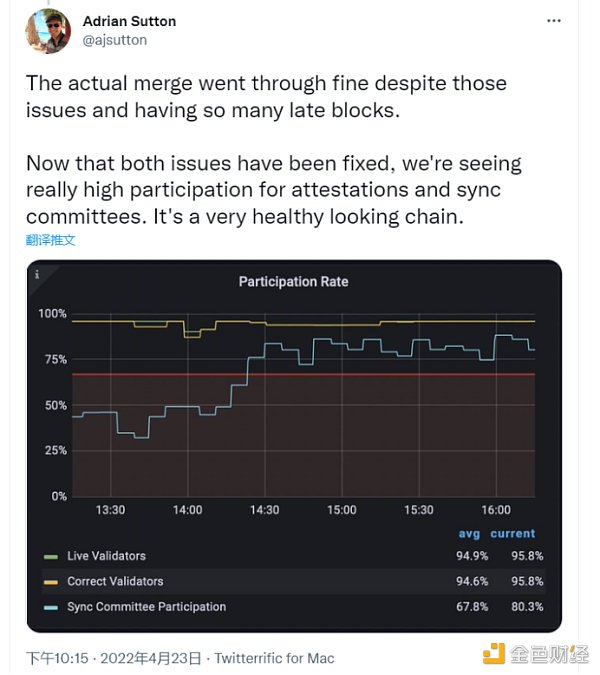The width and height of the screenshot is (600, 675).
Task: Sort legend by avg column
Action: point(469,534)
